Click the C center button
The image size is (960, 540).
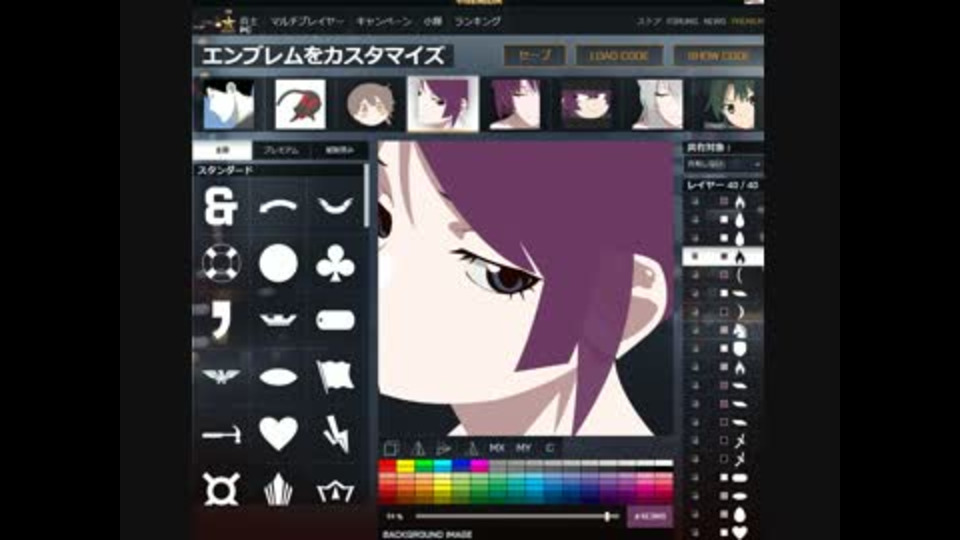pos(550,448)
